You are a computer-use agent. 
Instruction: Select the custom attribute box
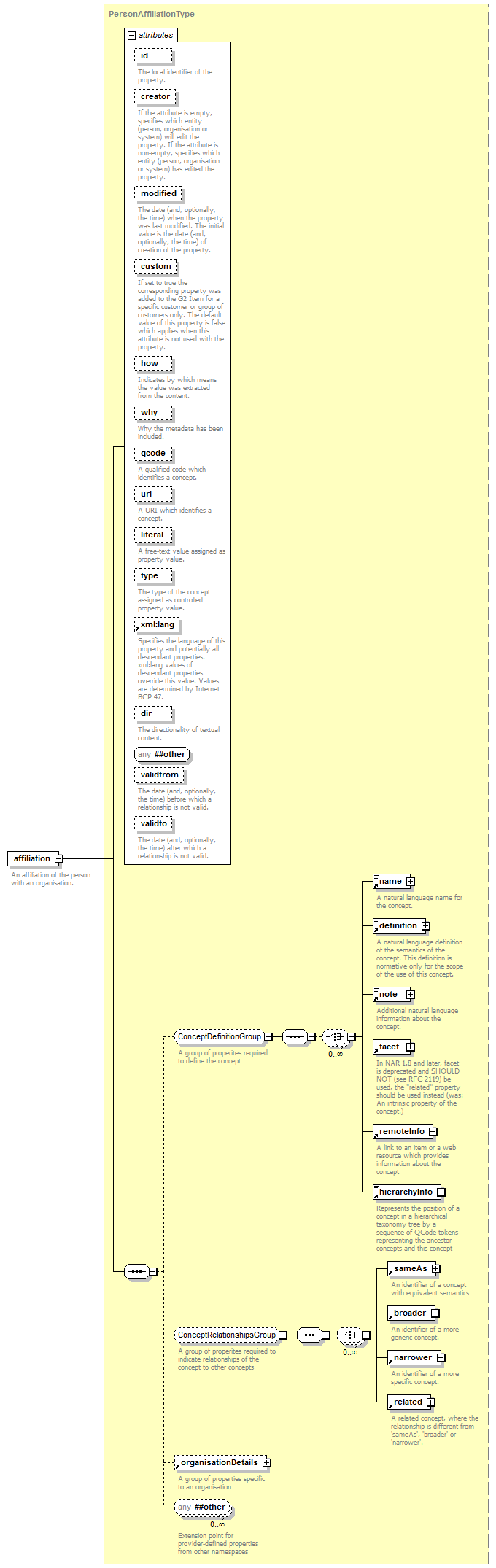coord(155,267)
